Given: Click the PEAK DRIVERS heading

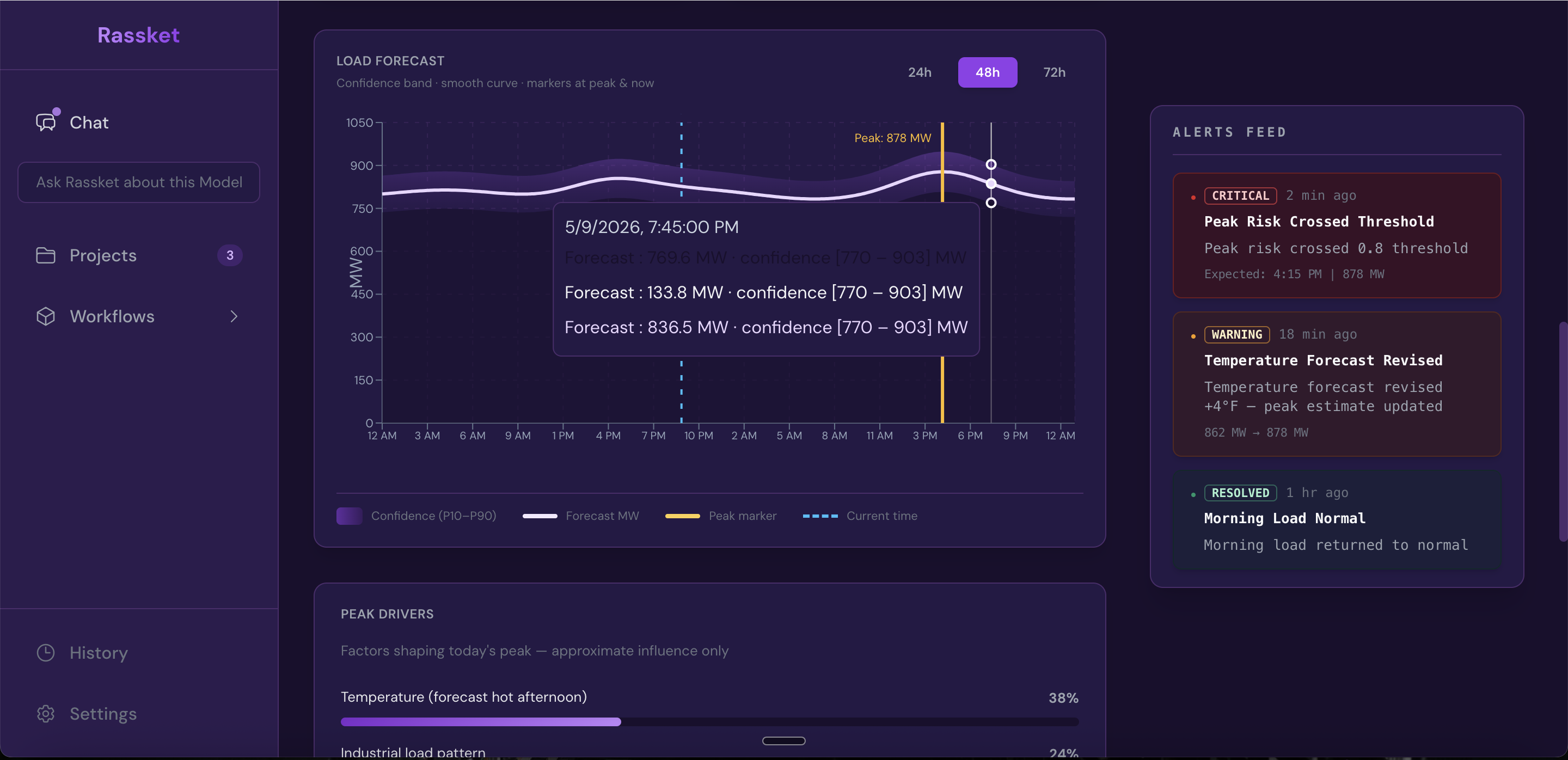Looking at the screenshot, I should click(x=387, y=614).
